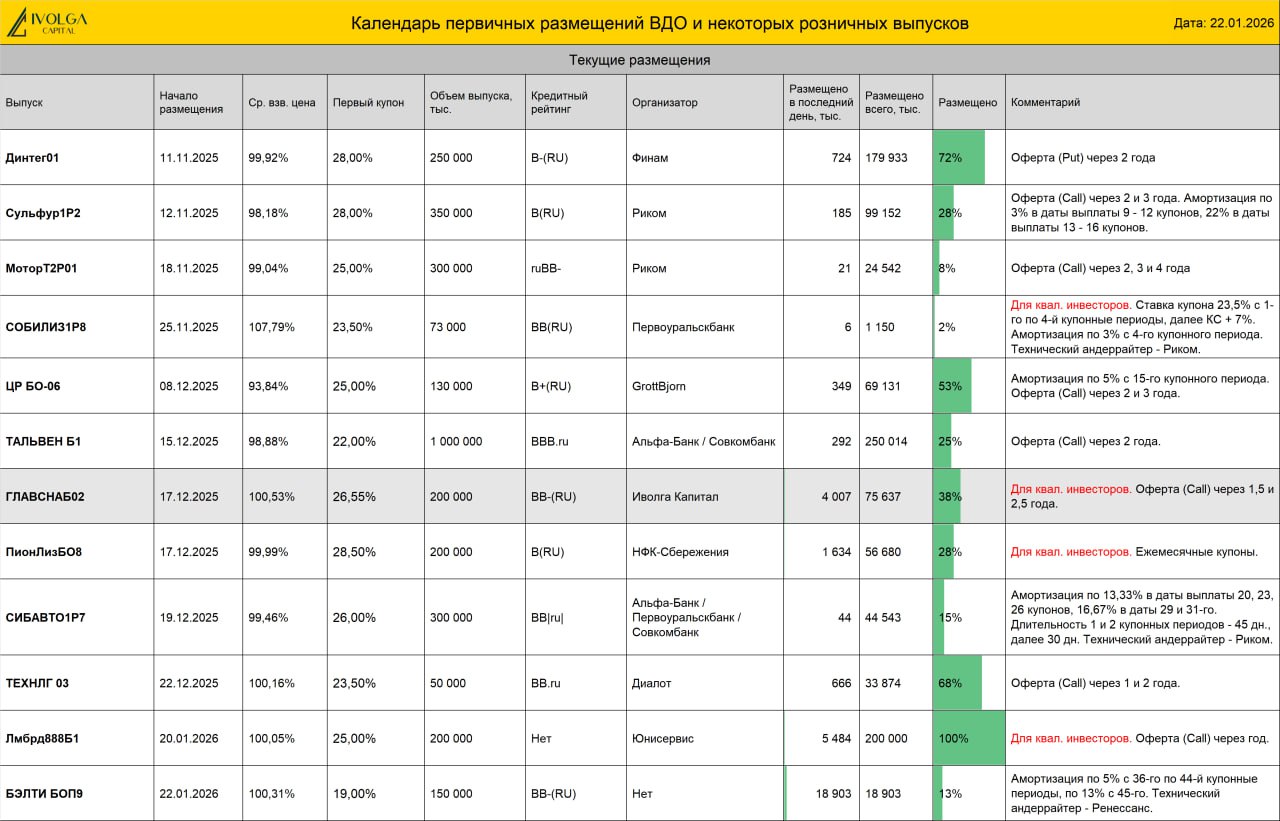Image resolution: width=1280 pixels, height=821 pixels.
Task: Click the first coupon value 19,00%
Action: coord(352,793)
